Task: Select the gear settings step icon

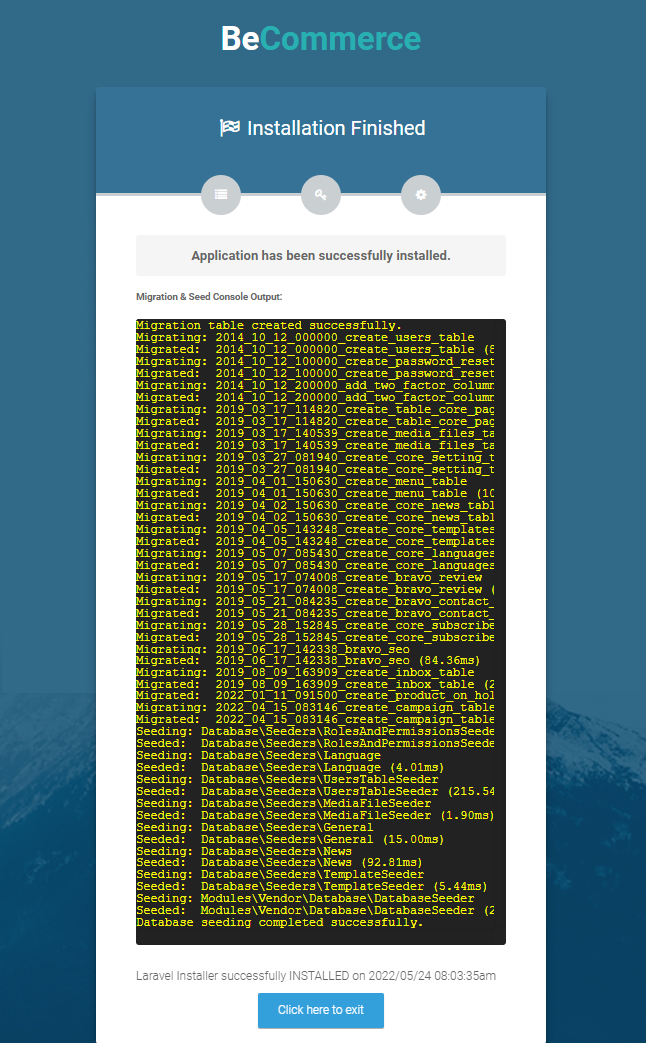Action: (x=420, y=195)
